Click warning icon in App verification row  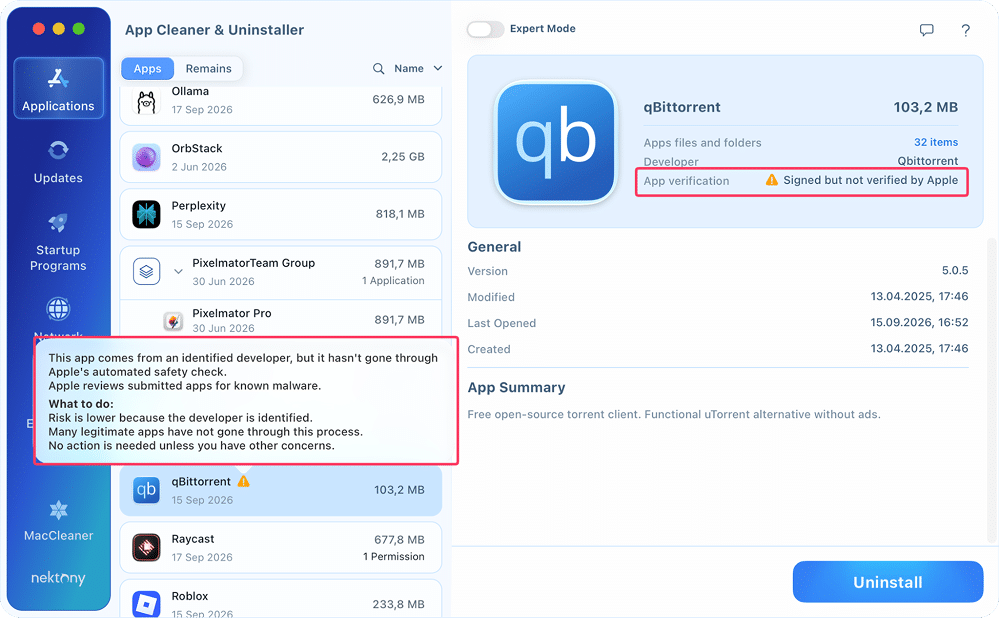coord(772,180)
